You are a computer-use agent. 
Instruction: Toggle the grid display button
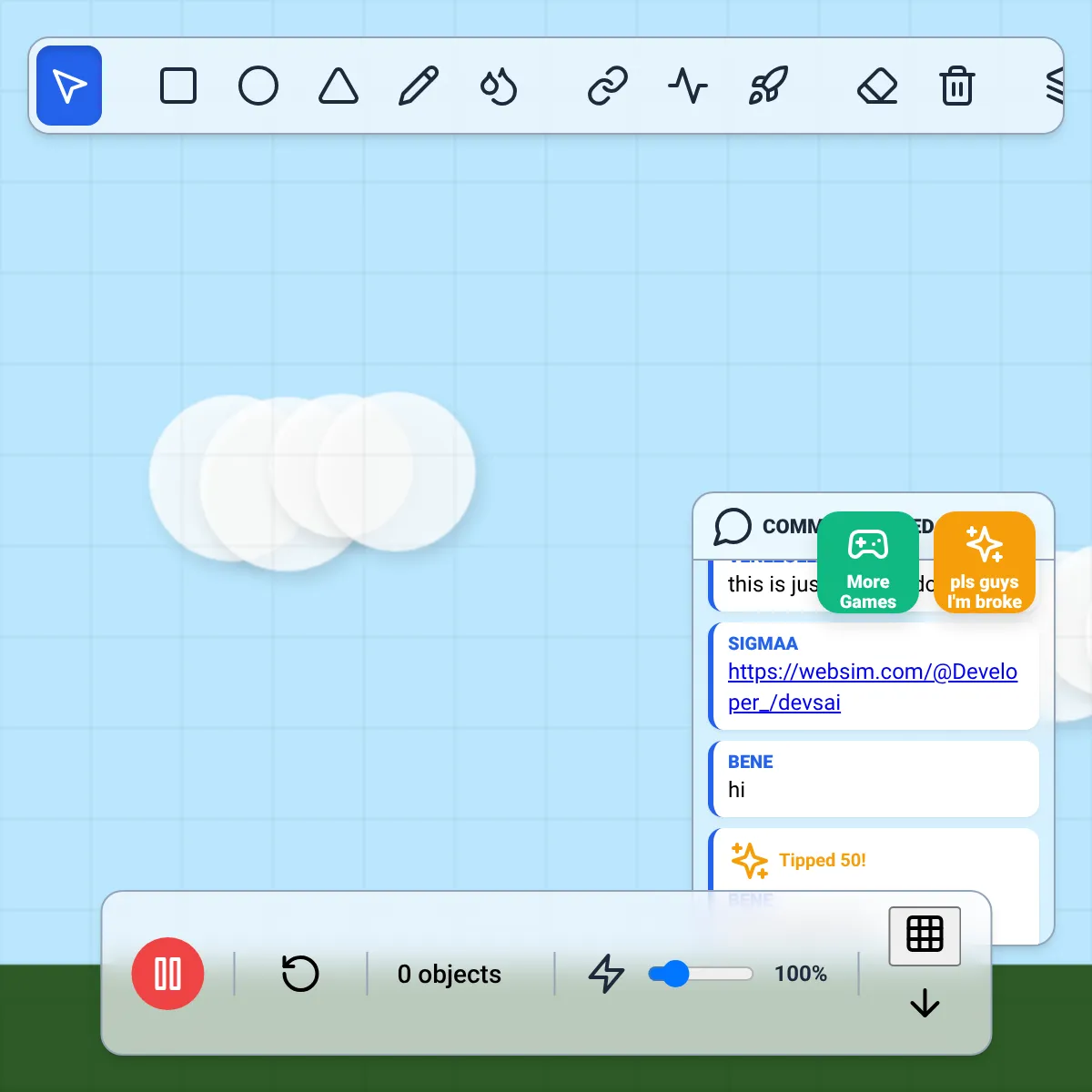(x=925, y=935)
